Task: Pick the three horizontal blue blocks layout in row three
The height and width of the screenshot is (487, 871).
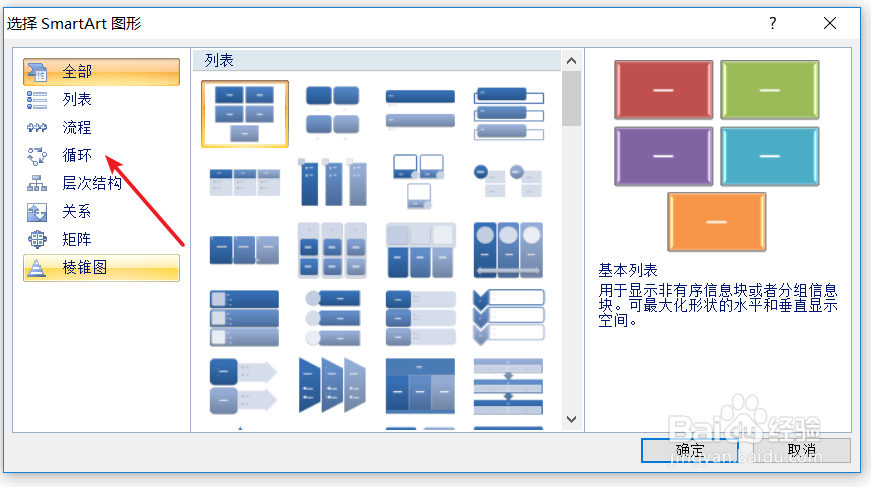Action: 245,250
